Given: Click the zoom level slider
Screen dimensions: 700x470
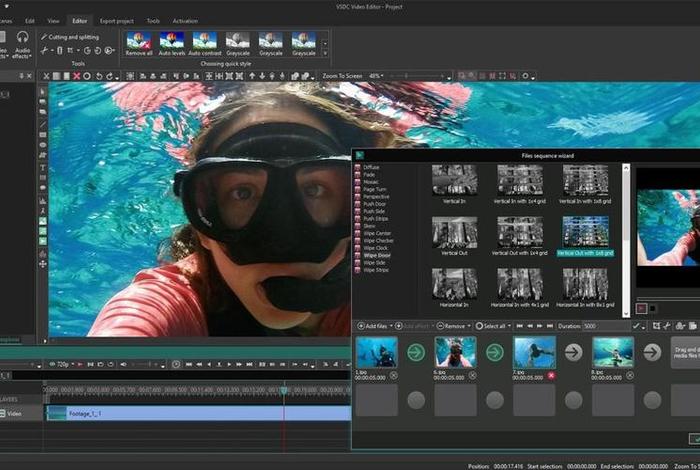Looking at the screenshot, I should [x=417, y=76].
